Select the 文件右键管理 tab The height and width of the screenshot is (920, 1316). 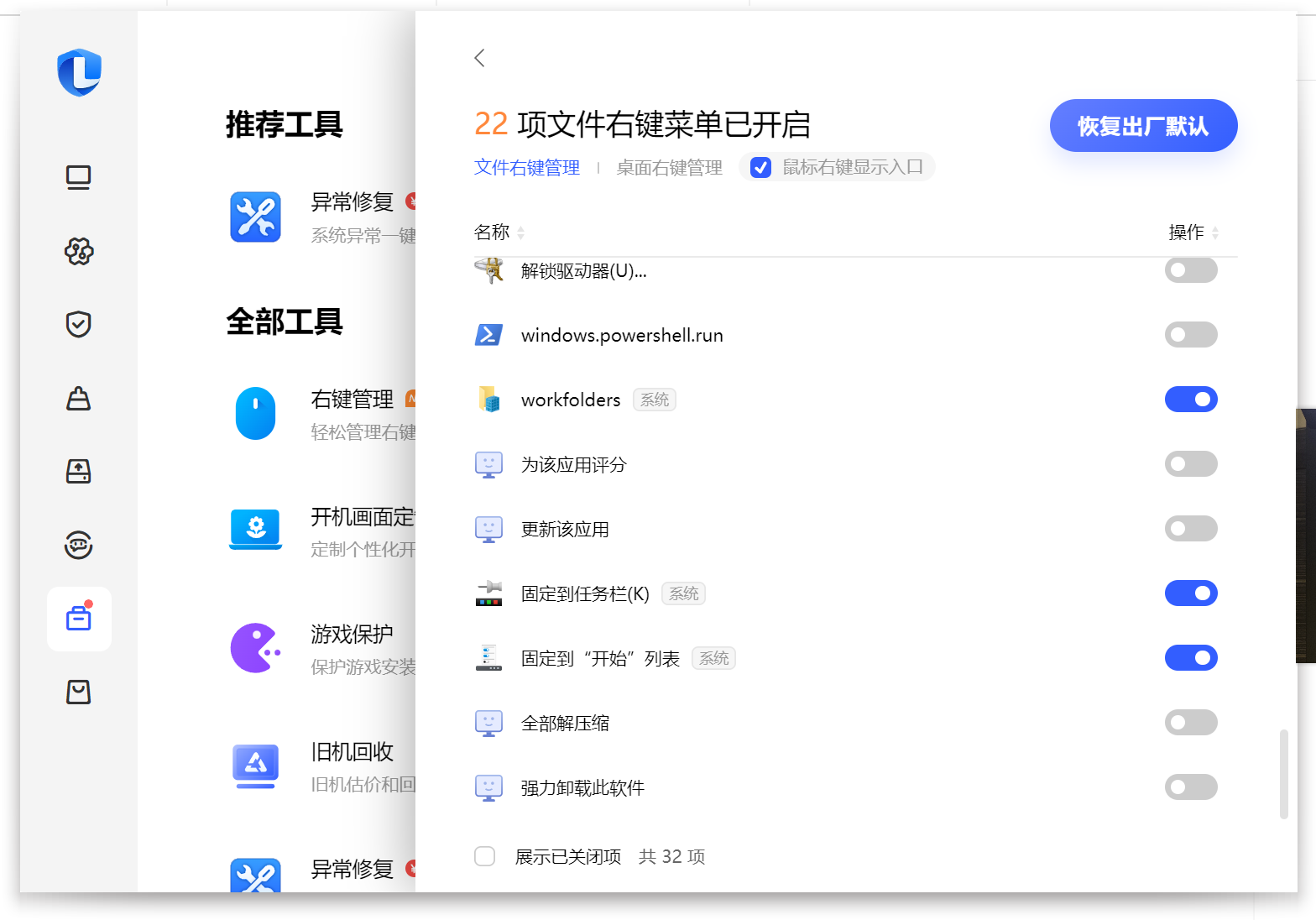coord(526,168)
